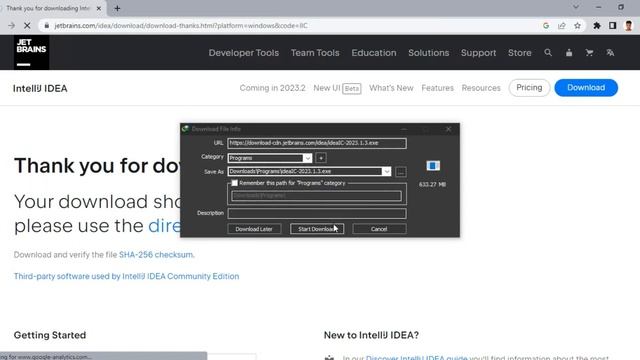
Task: Go to Resources section
Action: tap(481, 88)
